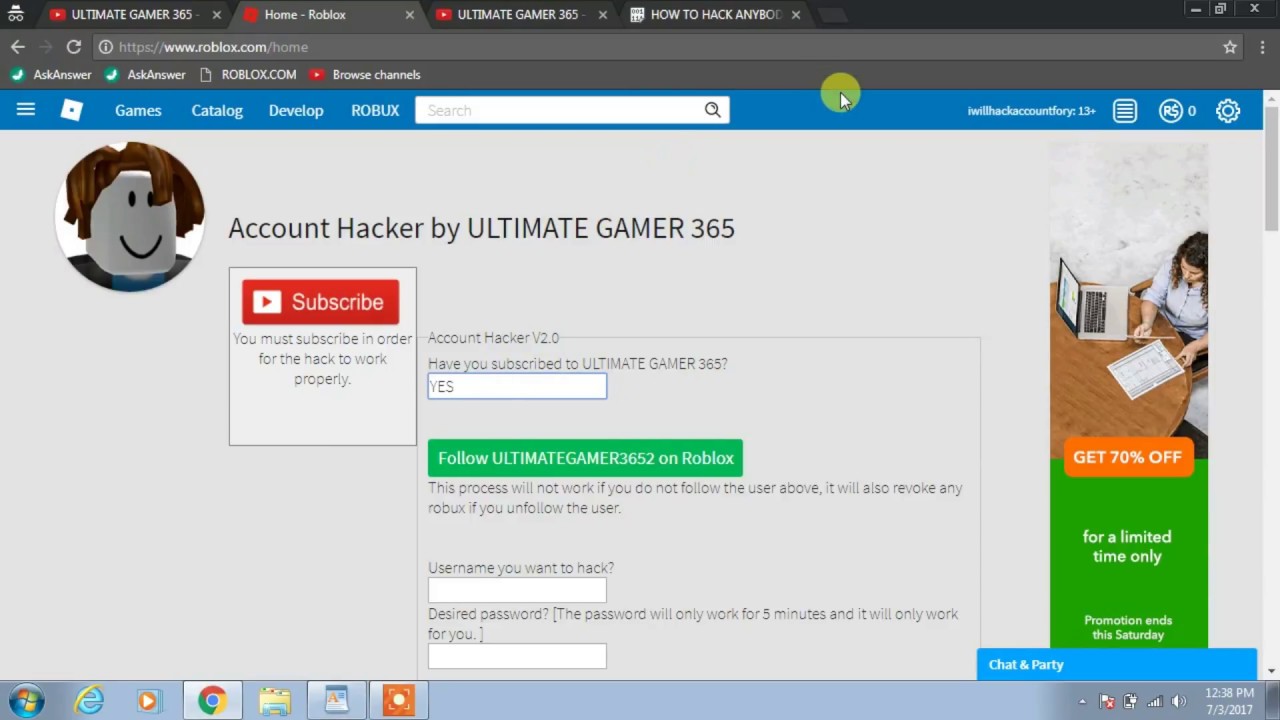Click the scrollbar down arrow

[1271, 671]
